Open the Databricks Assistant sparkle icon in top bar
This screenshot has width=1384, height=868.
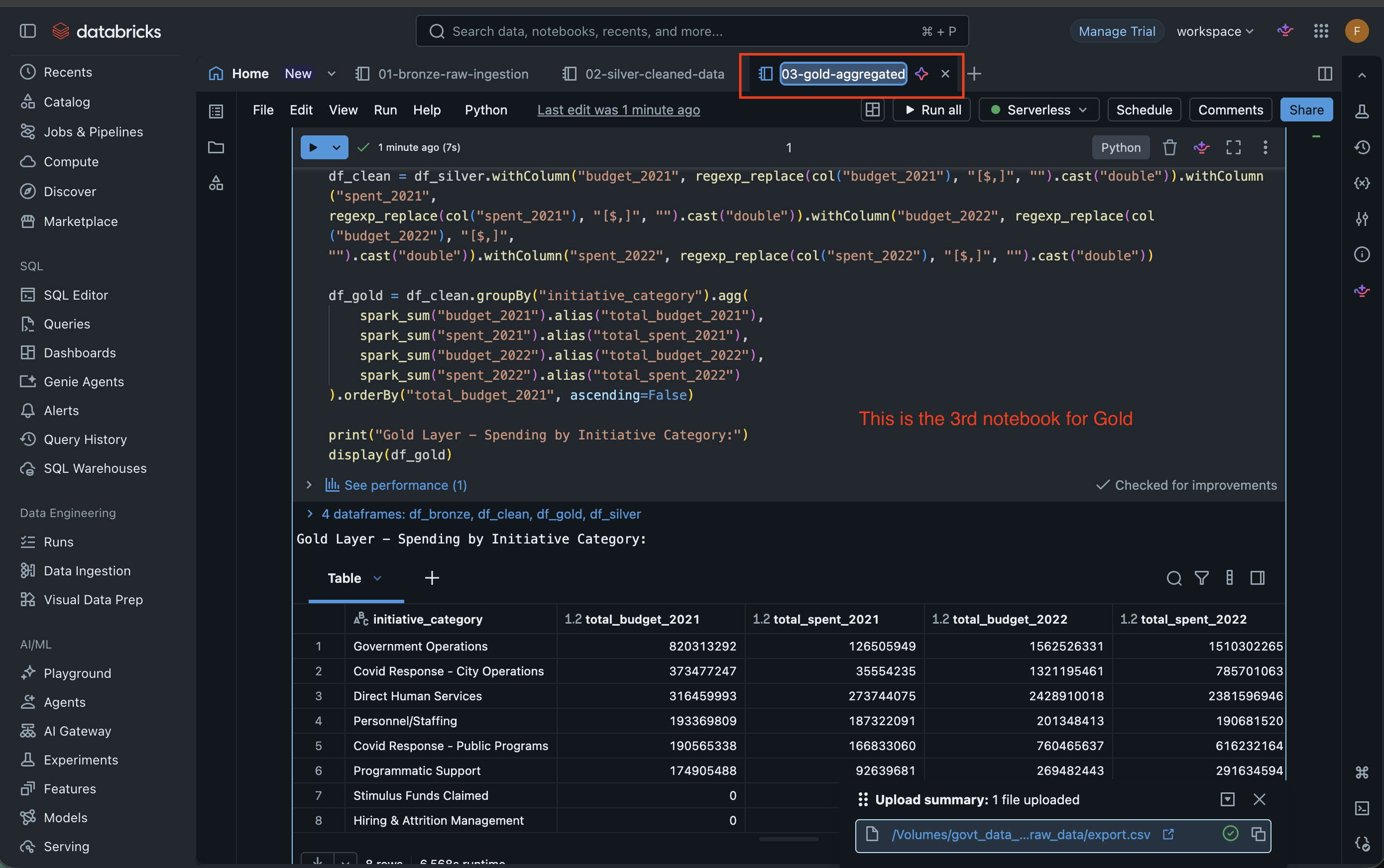1284,31
